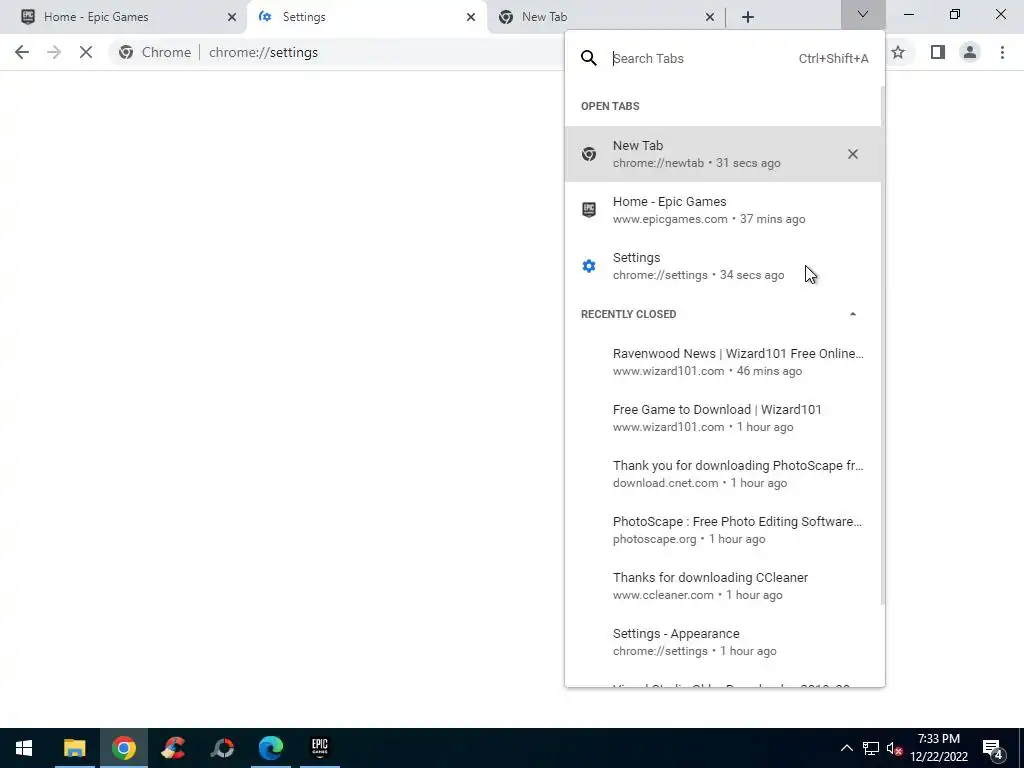Viewport: 1024px width, 768px height.
Task: Collapse the Recently Closed section
Action: click(x=852, y=314)
